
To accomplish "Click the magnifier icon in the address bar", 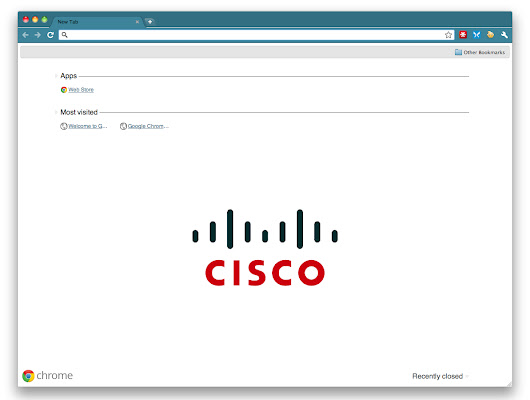I will 65,35.
